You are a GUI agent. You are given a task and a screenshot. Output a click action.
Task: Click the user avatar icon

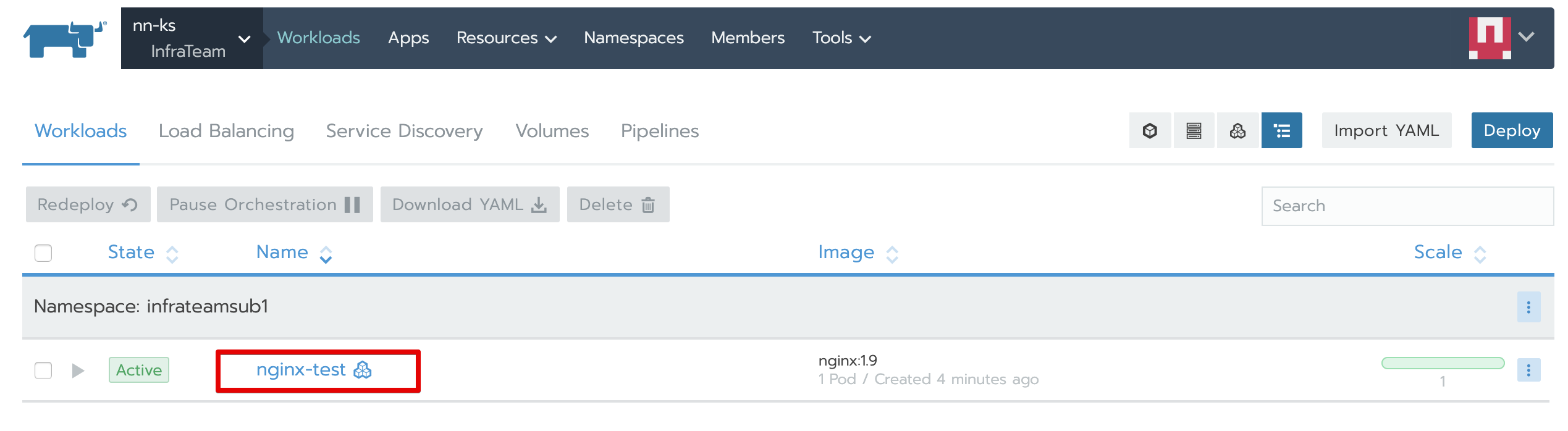(x=1490, y=38)
